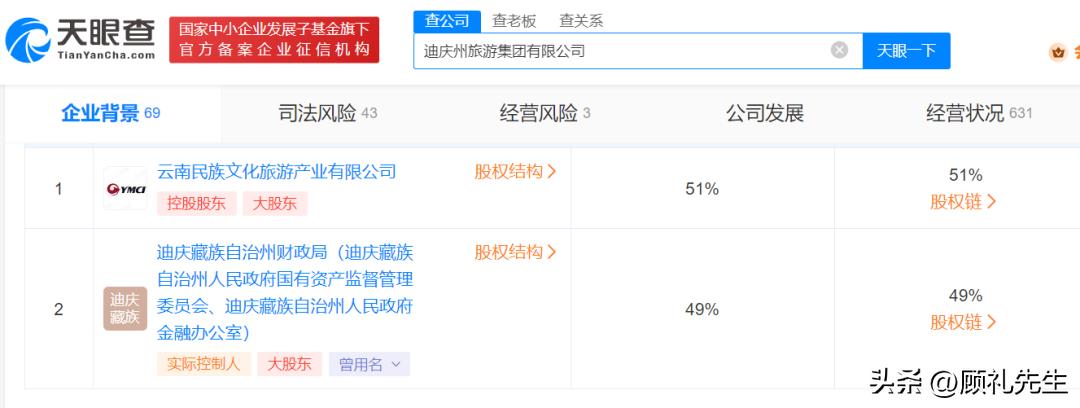Open the 迪庆藏族 shareholder avatar
This screenshot has height=408, width=1080.
(125, 309)
